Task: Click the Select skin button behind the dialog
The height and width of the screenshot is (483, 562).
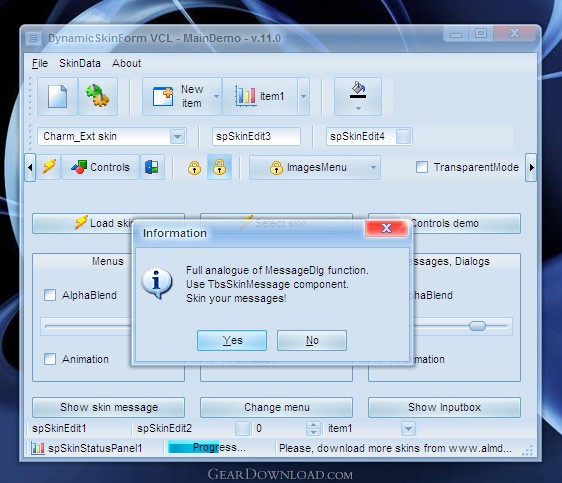Action: click(x=276, y=217)
